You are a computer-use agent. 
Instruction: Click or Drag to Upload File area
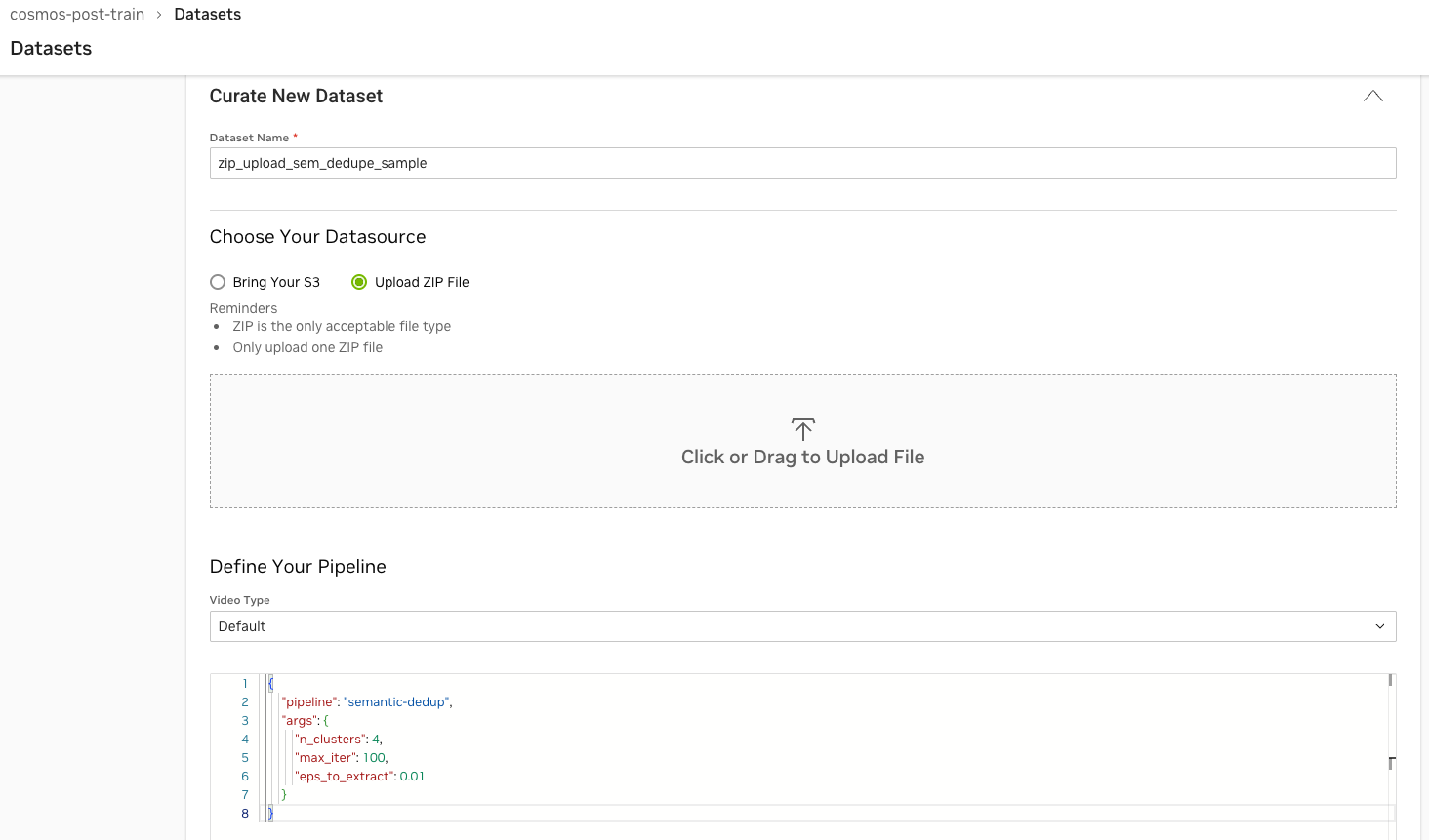point(802,441)
